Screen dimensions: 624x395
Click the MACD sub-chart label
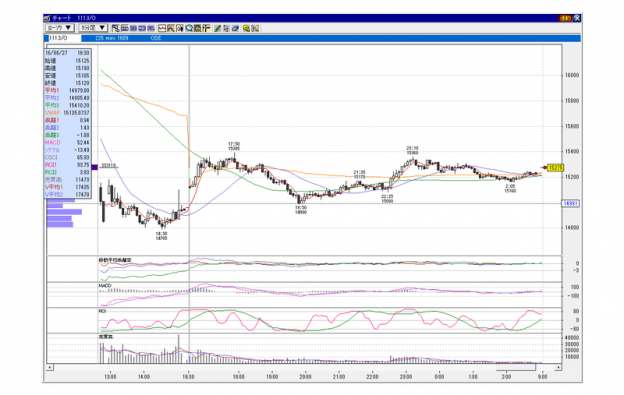pos(105,286)
